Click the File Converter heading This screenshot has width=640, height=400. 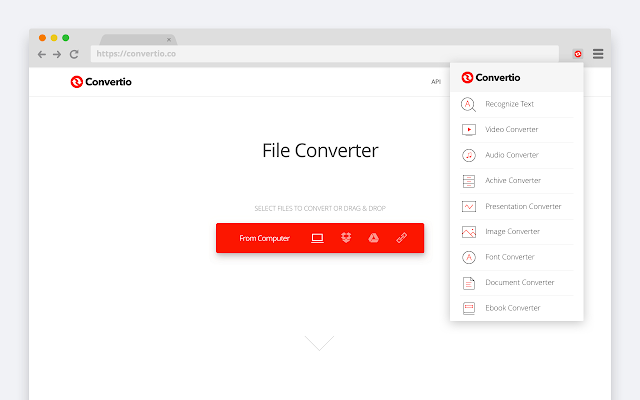click(320, 151)
